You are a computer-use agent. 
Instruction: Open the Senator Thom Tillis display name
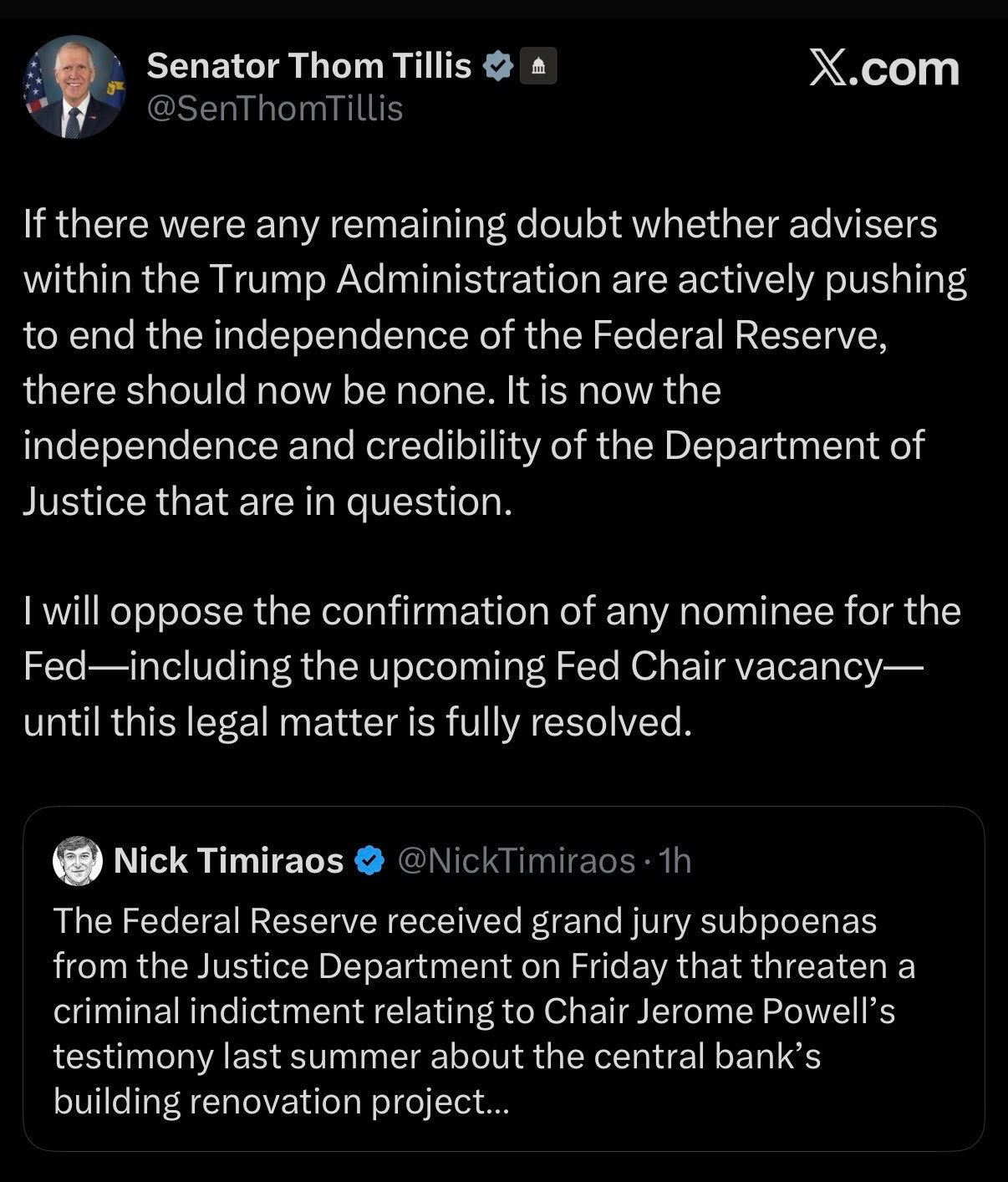[x=308, y=66]
